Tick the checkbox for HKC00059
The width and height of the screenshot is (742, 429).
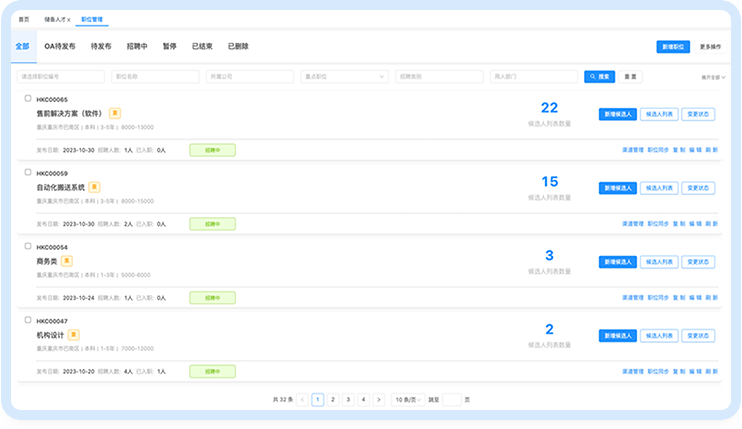click(x=28, y=172)
